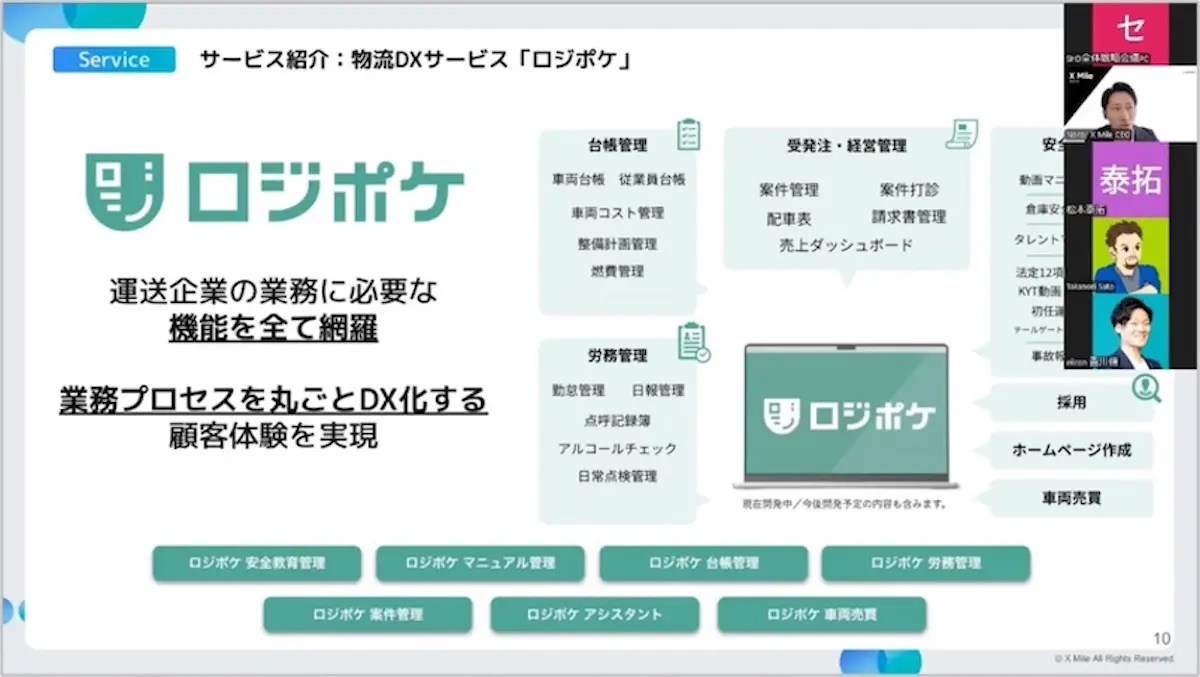Click the blue Service label
The height and width of the screenshot is (677, 1200).
pos(114,60)
